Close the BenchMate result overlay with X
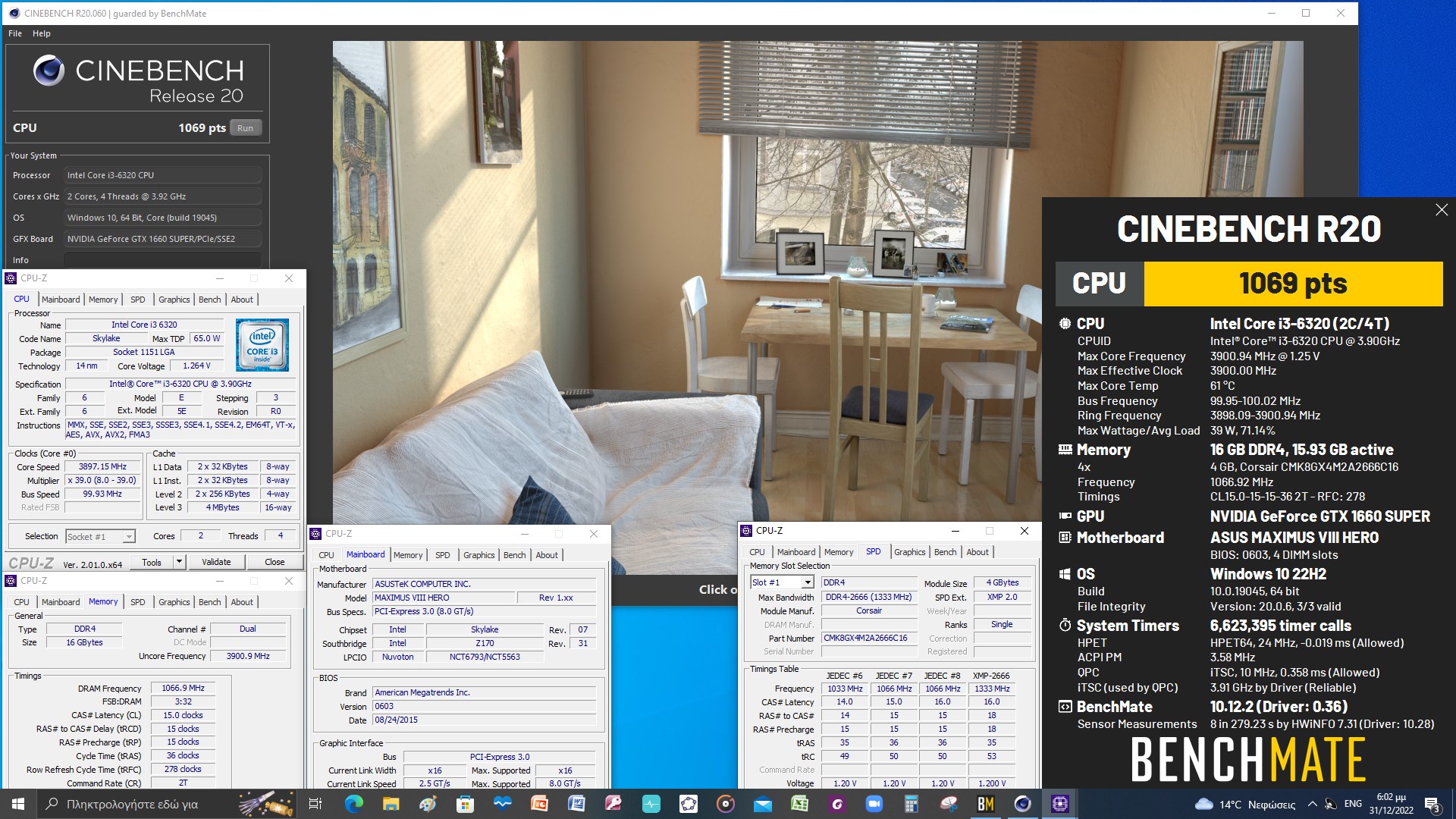 point(1442,210)
